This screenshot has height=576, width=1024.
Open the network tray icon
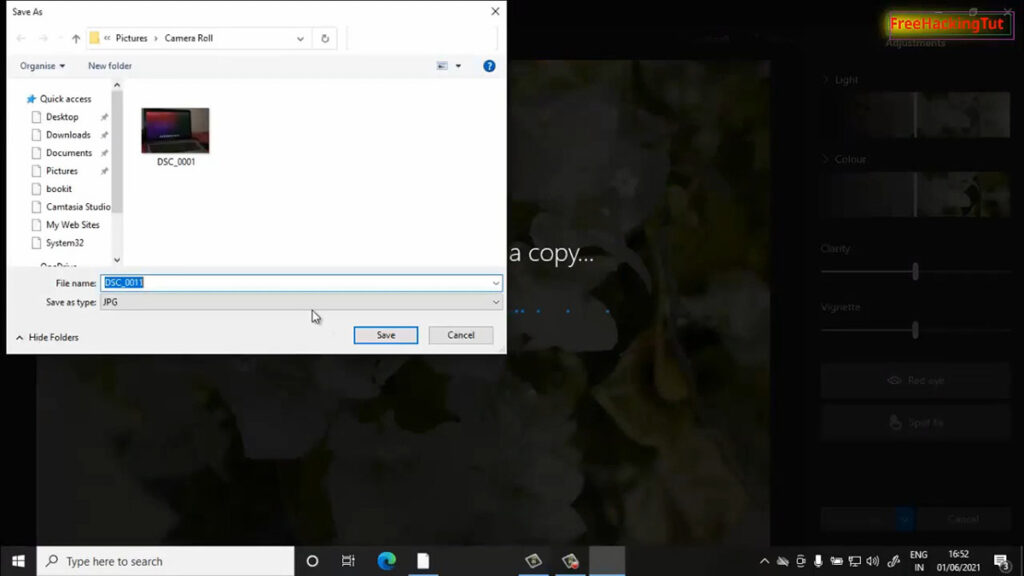(x=854, y=561)
